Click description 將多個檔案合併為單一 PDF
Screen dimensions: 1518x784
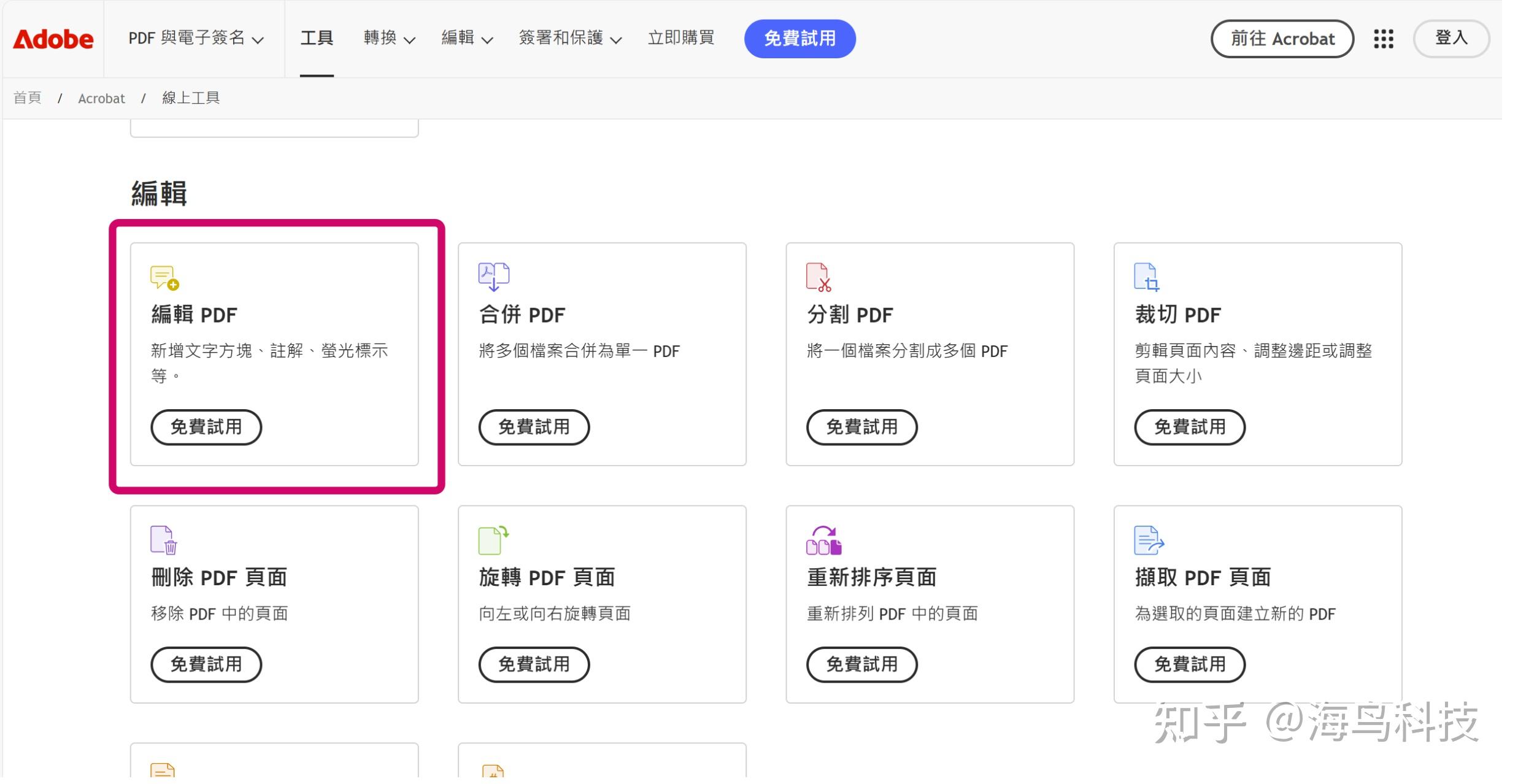579,351
